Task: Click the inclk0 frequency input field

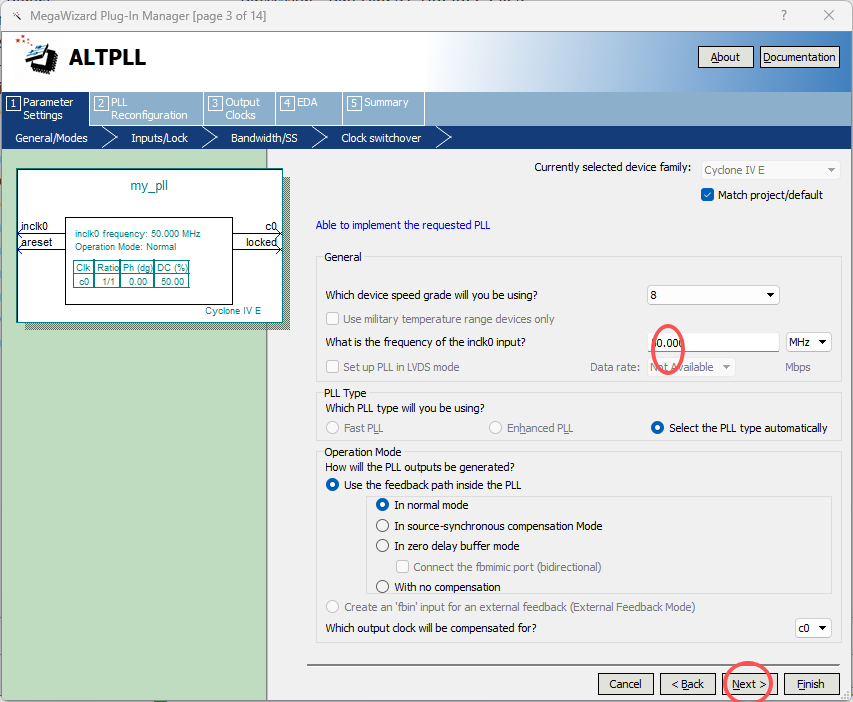Action: [x=713, y=342]
